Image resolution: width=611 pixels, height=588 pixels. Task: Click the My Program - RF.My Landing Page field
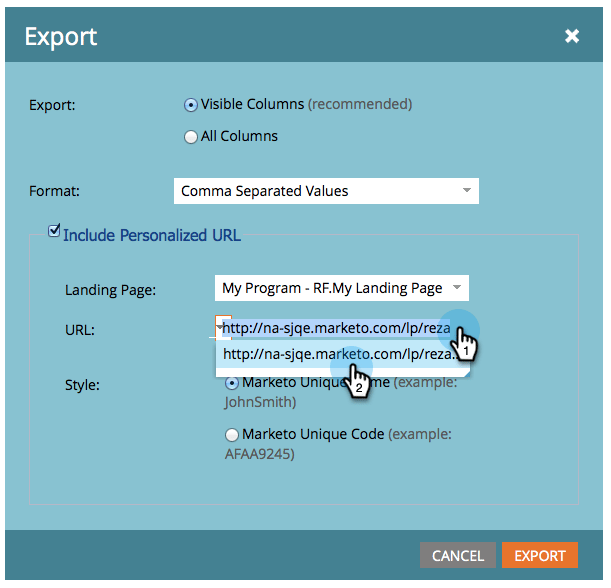coord(341,288)
